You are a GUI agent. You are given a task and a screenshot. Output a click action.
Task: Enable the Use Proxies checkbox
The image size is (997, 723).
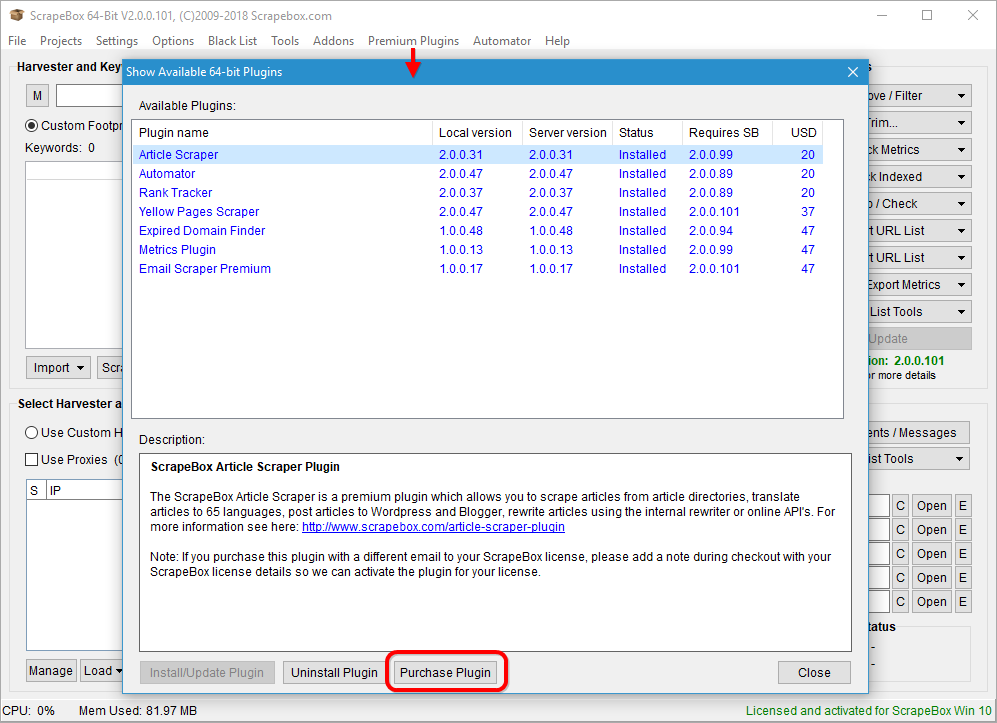32,460
